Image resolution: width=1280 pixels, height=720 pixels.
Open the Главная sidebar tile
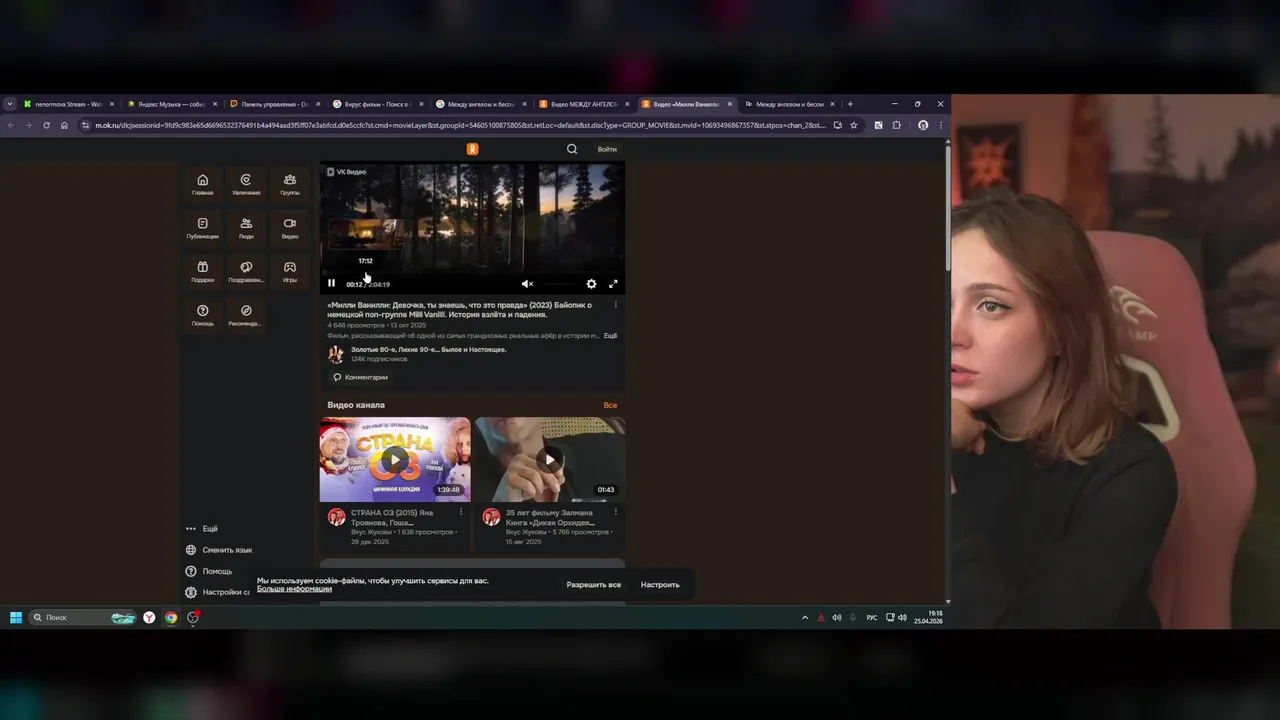(x=203, y=184)
